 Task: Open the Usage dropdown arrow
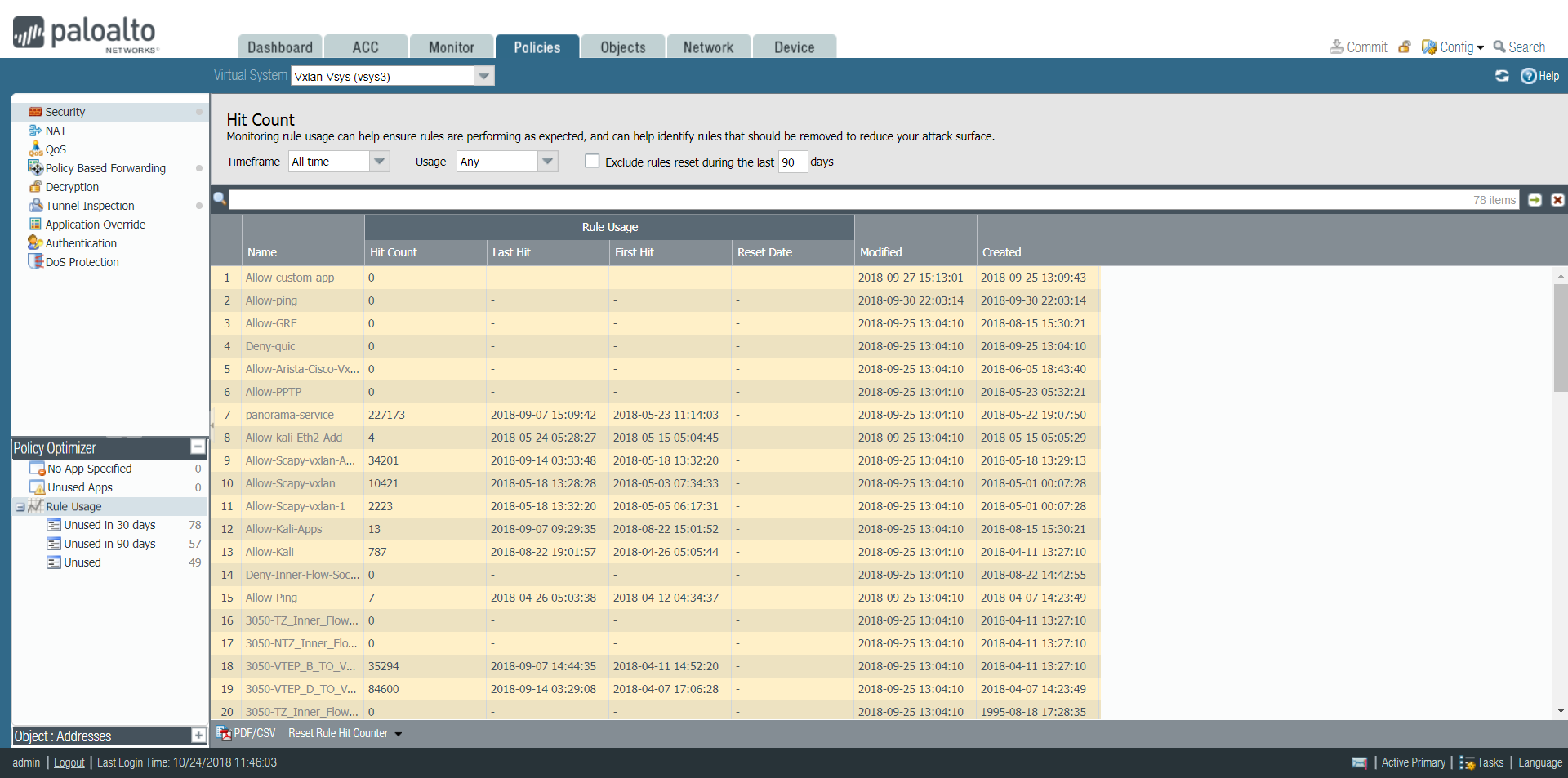pos(548,162)
